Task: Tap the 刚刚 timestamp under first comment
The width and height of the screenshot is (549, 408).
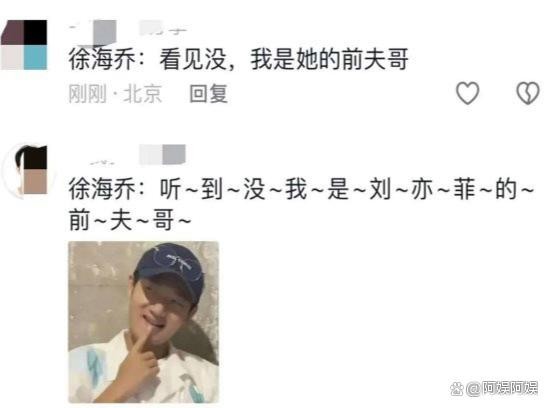Action: point(87,94)
